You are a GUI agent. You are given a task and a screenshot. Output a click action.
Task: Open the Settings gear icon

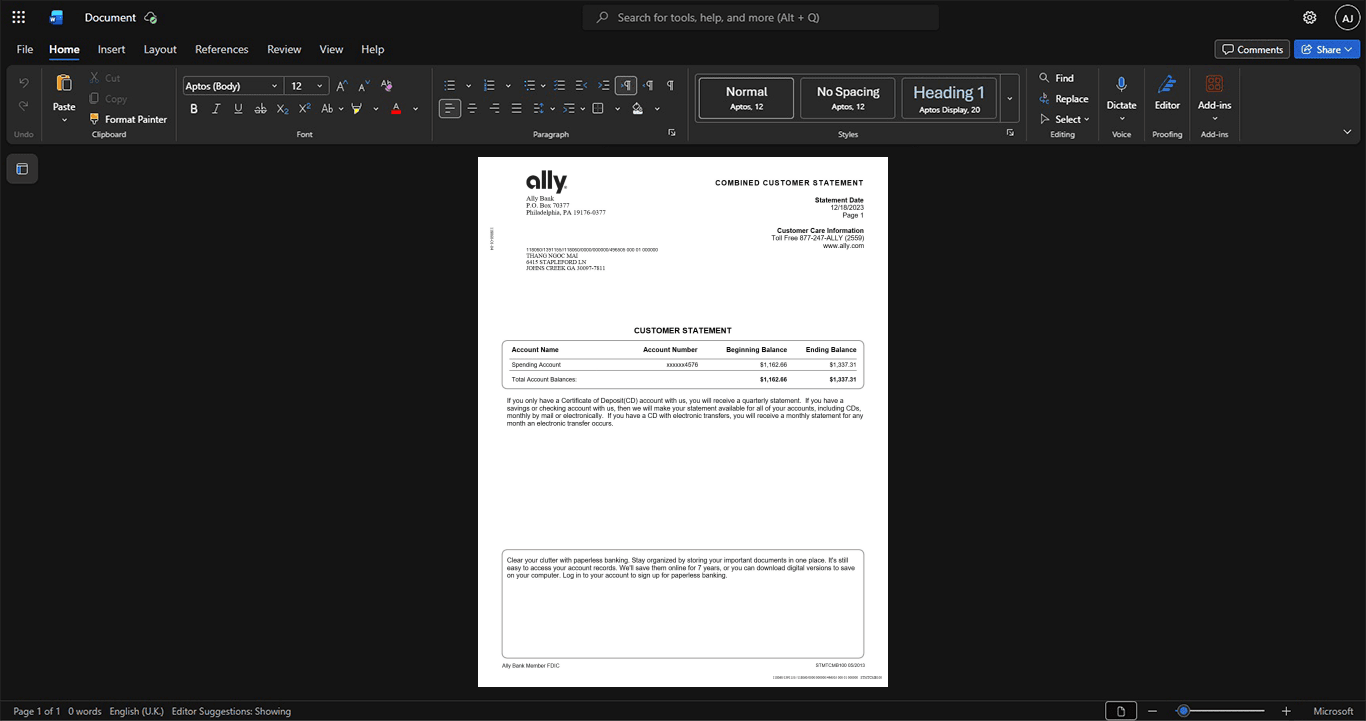[x=1310, y=17]
